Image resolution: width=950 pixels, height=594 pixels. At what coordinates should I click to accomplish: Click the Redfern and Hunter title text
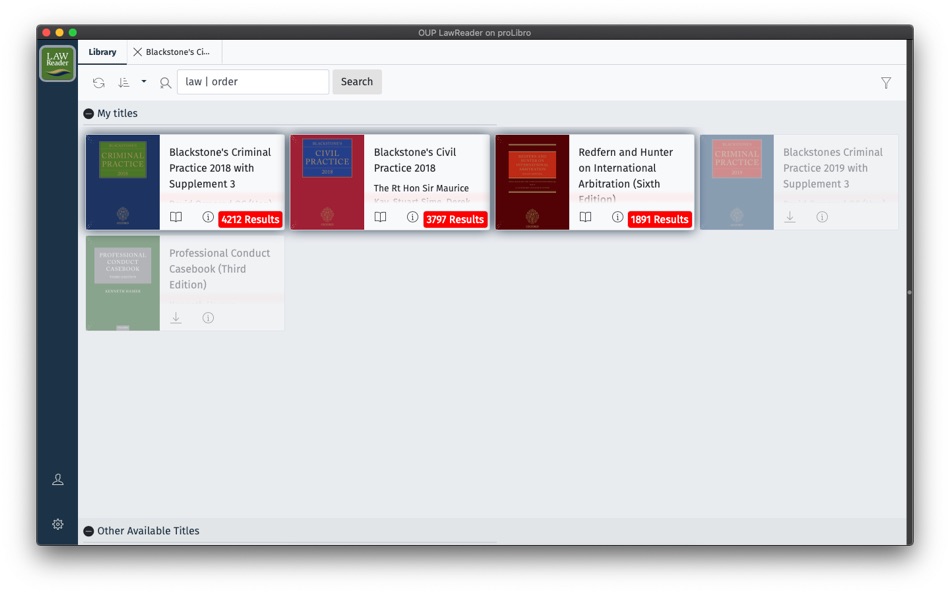pos(625,175)
